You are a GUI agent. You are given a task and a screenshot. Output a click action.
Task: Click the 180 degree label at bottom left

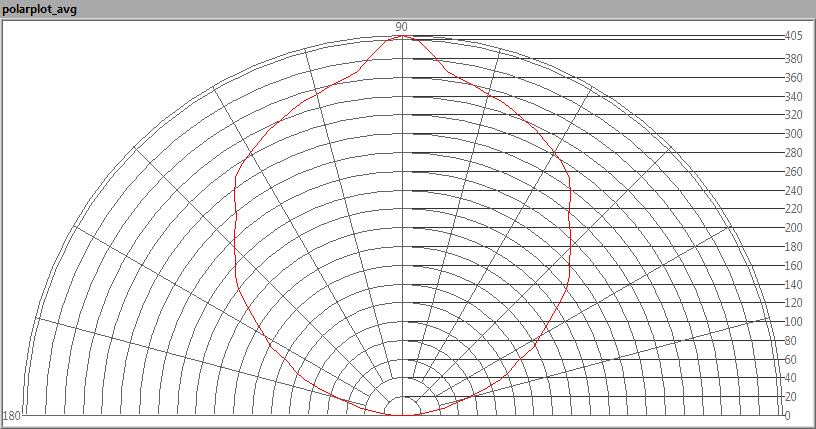click(x=12, y=415)
